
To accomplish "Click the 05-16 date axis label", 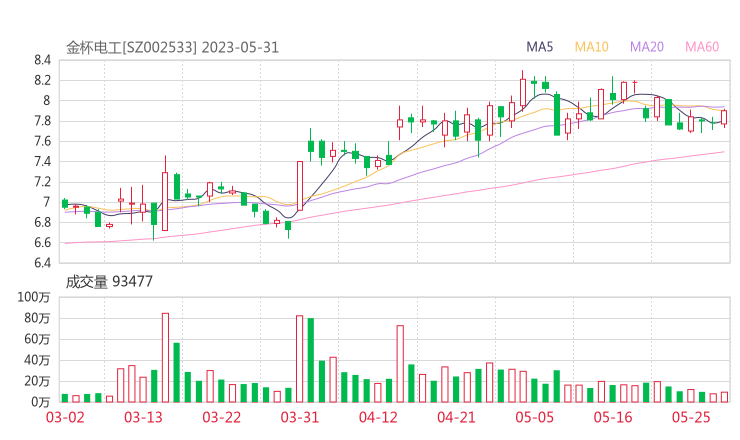I will pos(613,417).
